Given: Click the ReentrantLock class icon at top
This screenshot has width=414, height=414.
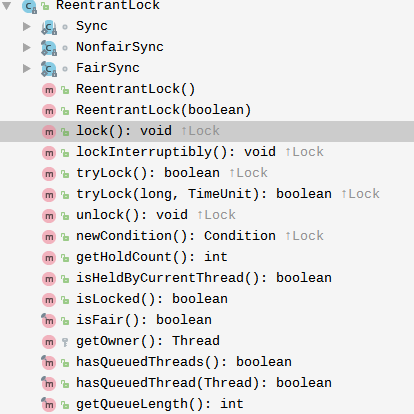Looking at the screenshot, I should pos(29,6).
